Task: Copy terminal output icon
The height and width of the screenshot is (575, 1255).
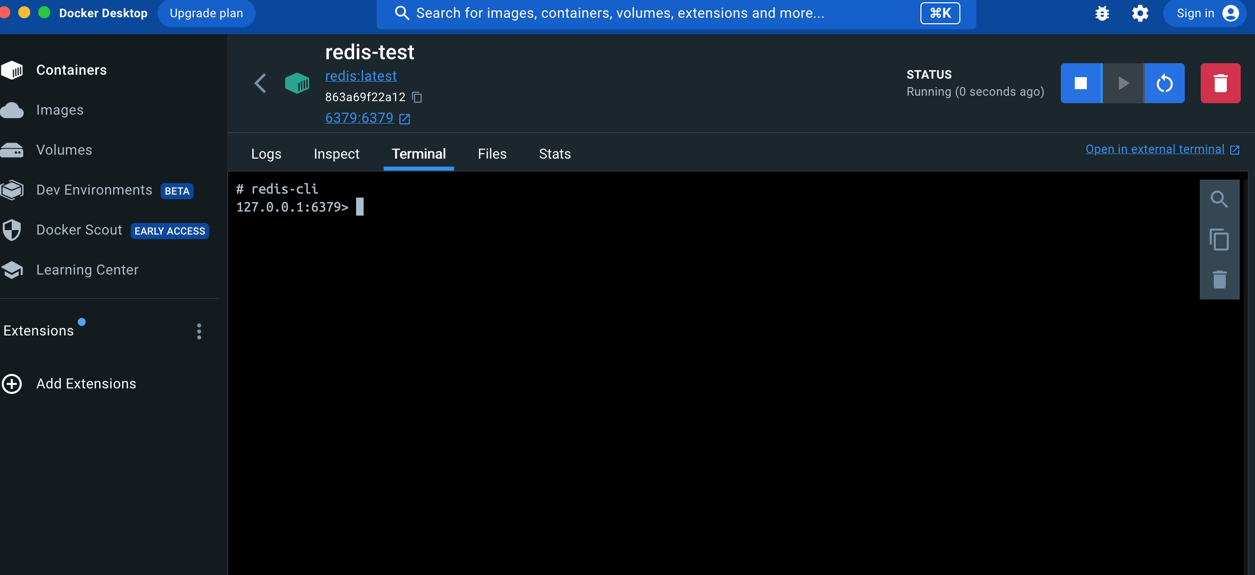Action: (1219, 240)
